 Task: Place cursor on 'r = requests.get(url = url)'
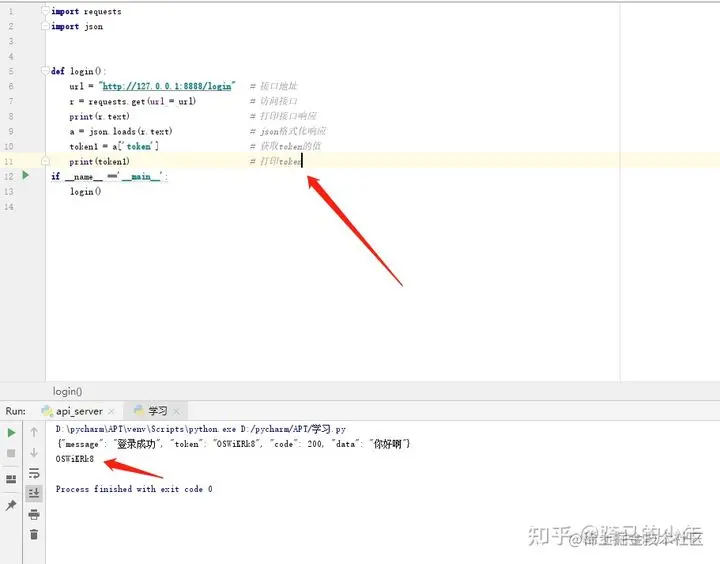tap(133, 101)
